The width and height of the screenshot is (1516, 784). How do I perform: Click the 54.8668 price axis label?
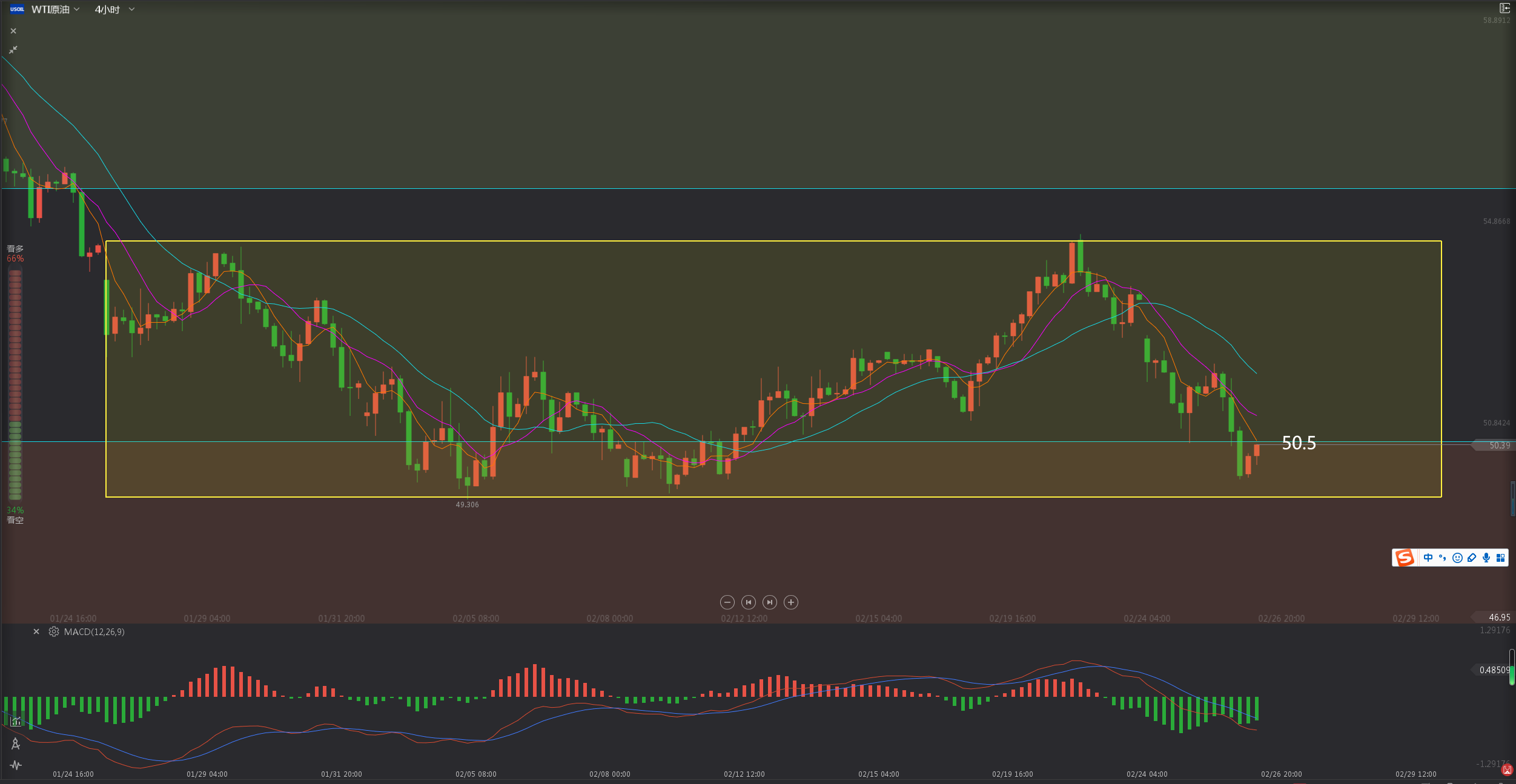(x=1497, y=221)
